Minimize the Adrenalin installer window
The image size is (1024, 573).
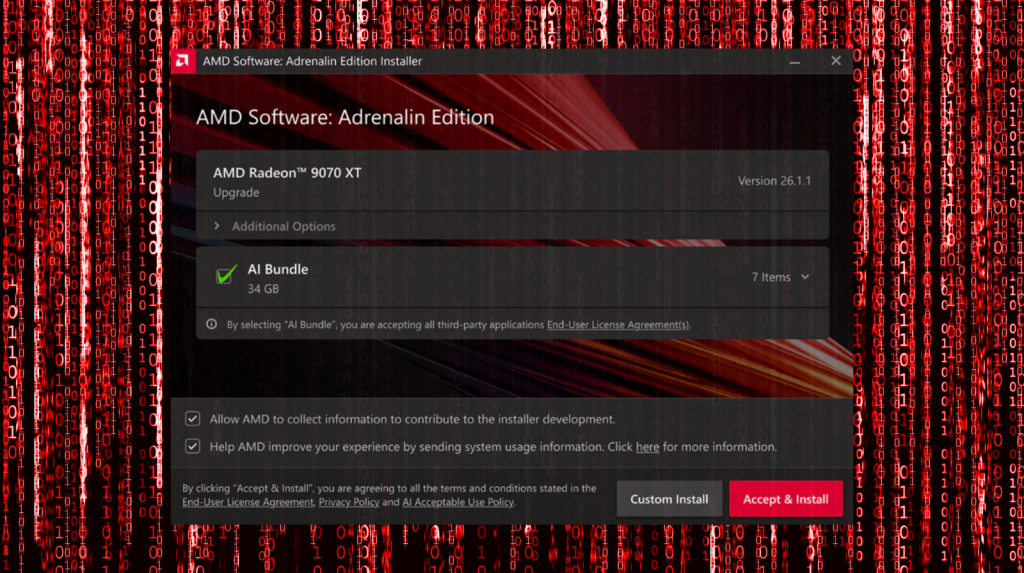[x=794, y=61]
